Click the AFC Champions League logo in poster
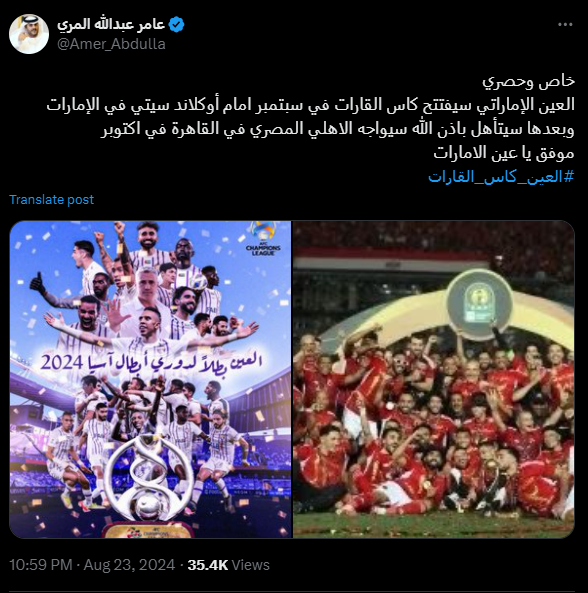 263,239
